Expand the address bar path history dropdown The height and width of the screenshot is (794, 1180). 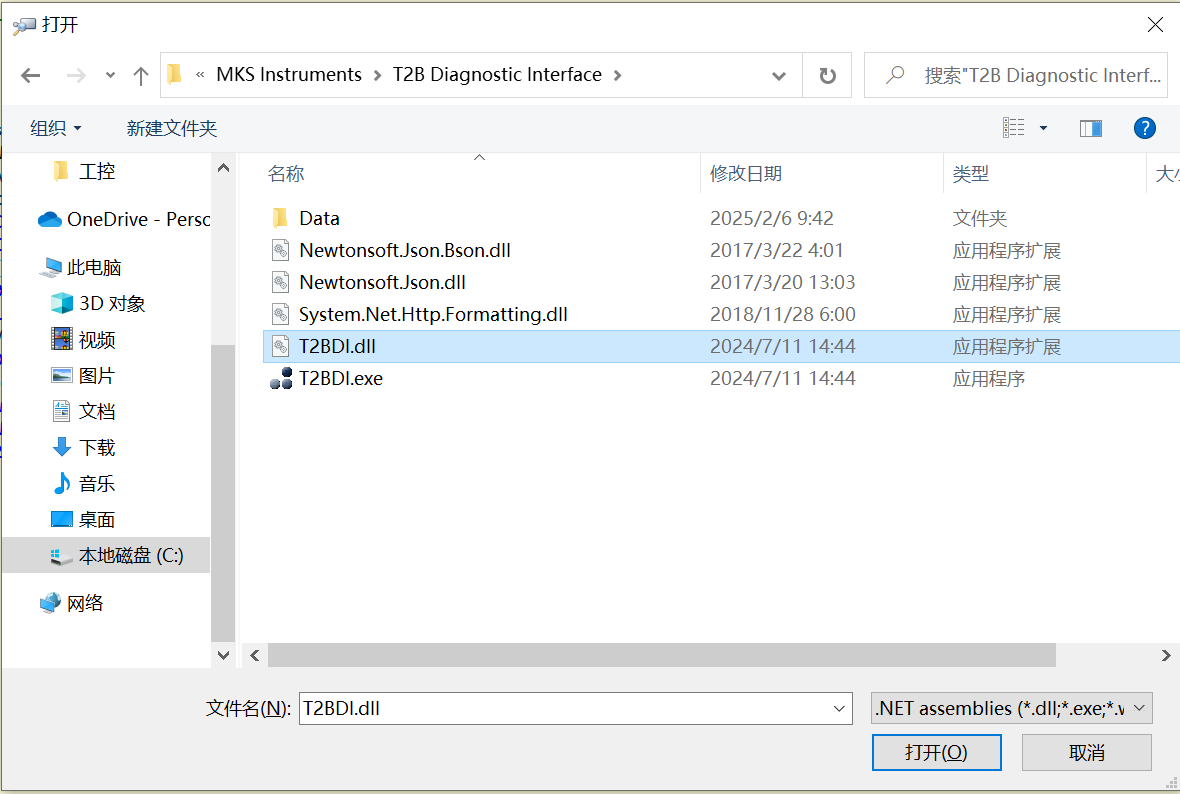[779, 75]
